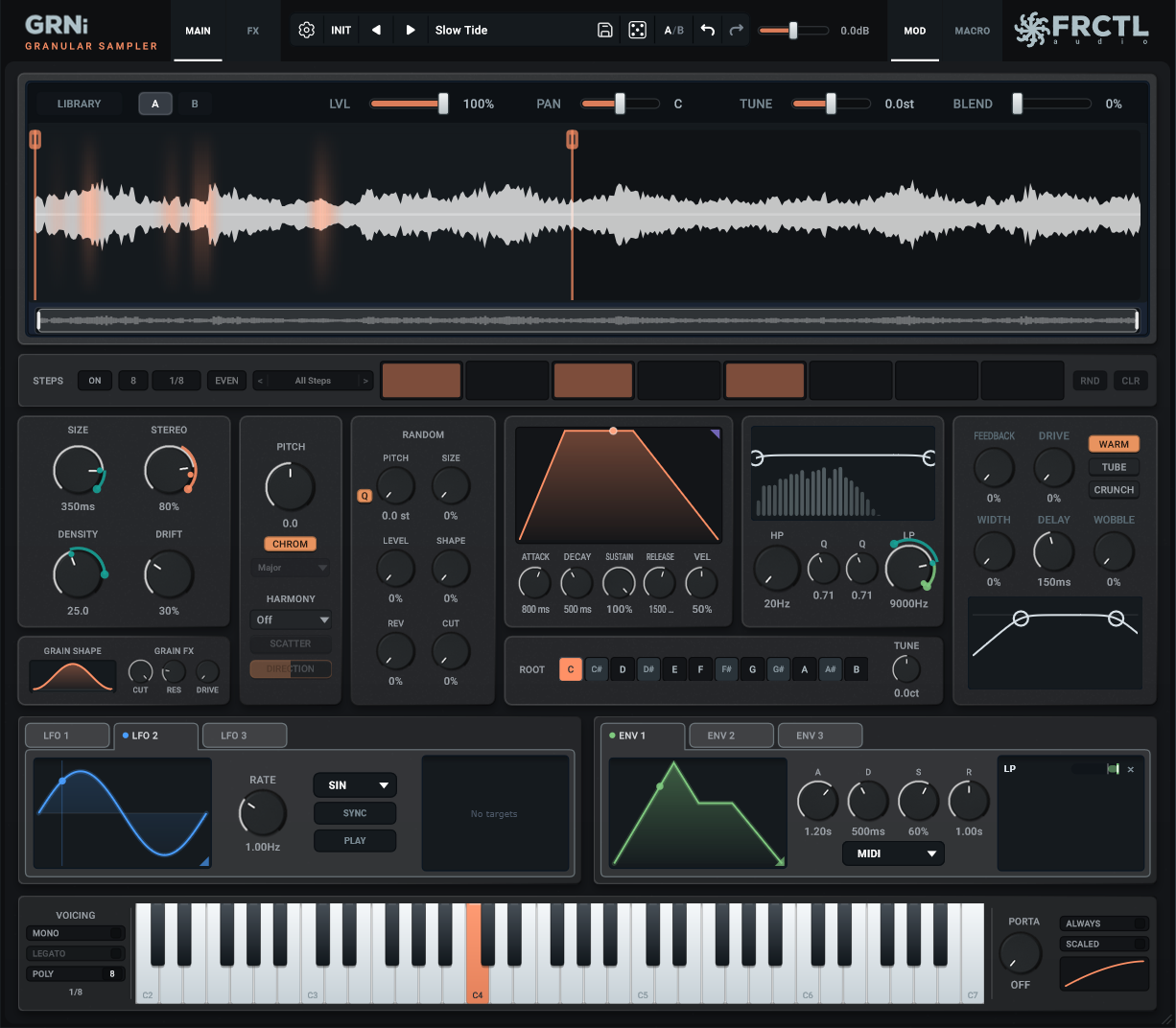Image resolution: width=1176 pixels, height=1028 pixels.
Task: Open the ENV 2 tab
Action: pyautogui.click(x=731, y=736)
